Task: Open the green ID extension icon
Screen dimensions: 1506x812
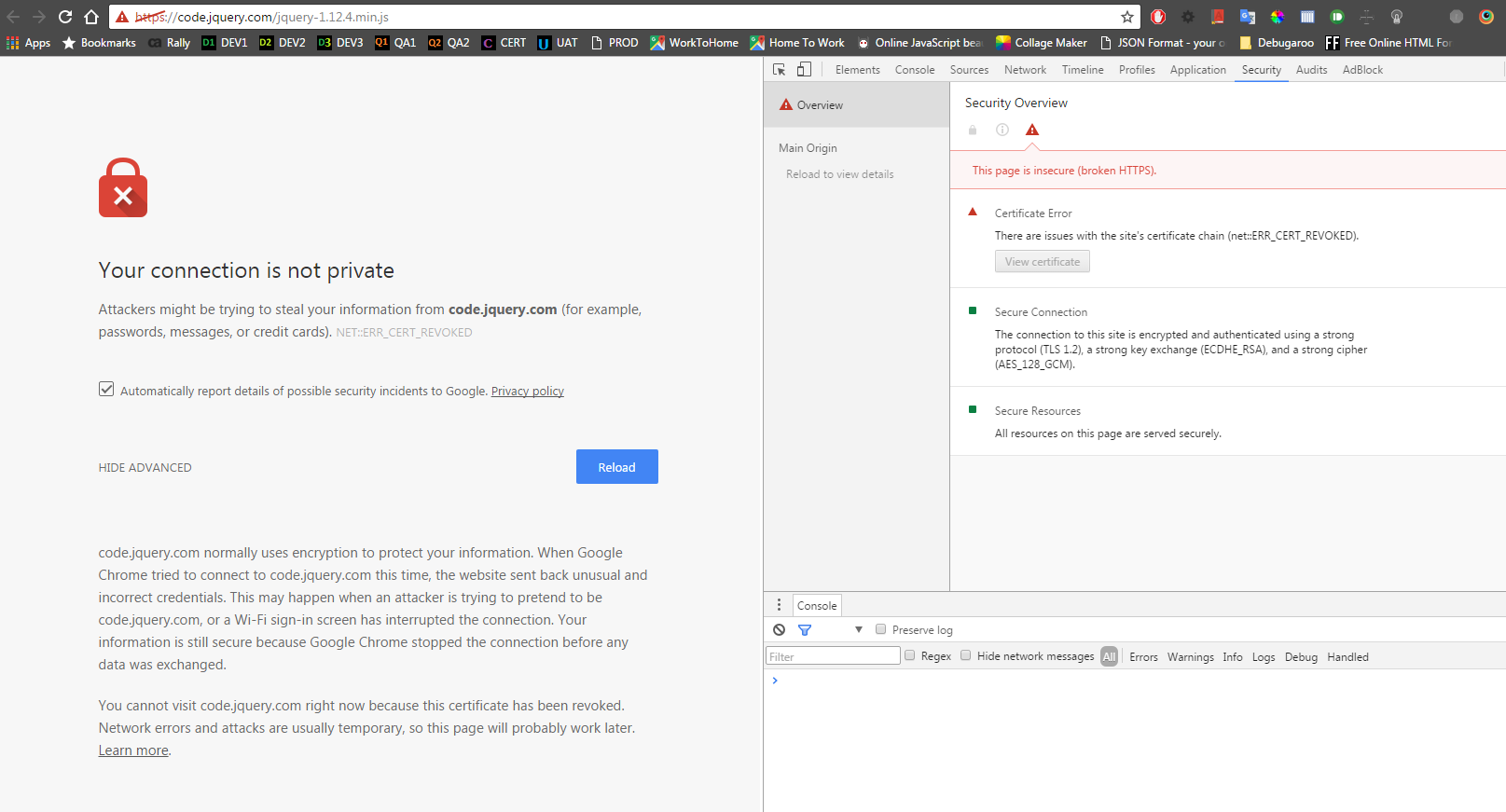Action: coord(1337,17)
